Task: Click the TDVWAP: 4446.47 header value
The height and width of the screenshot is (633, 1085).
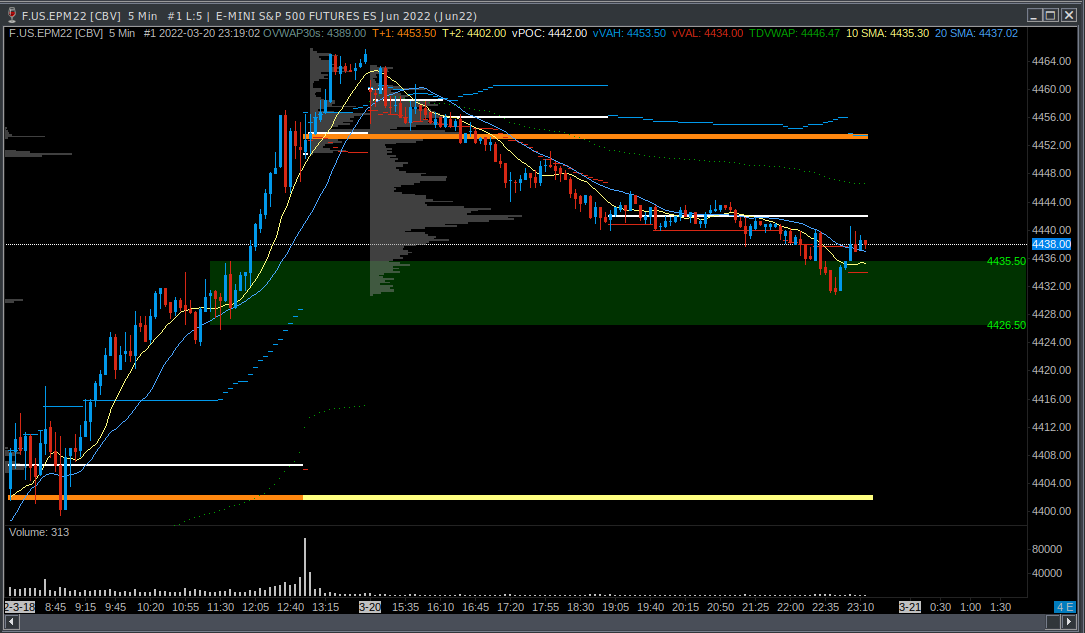Action: (x=794, y=33)
